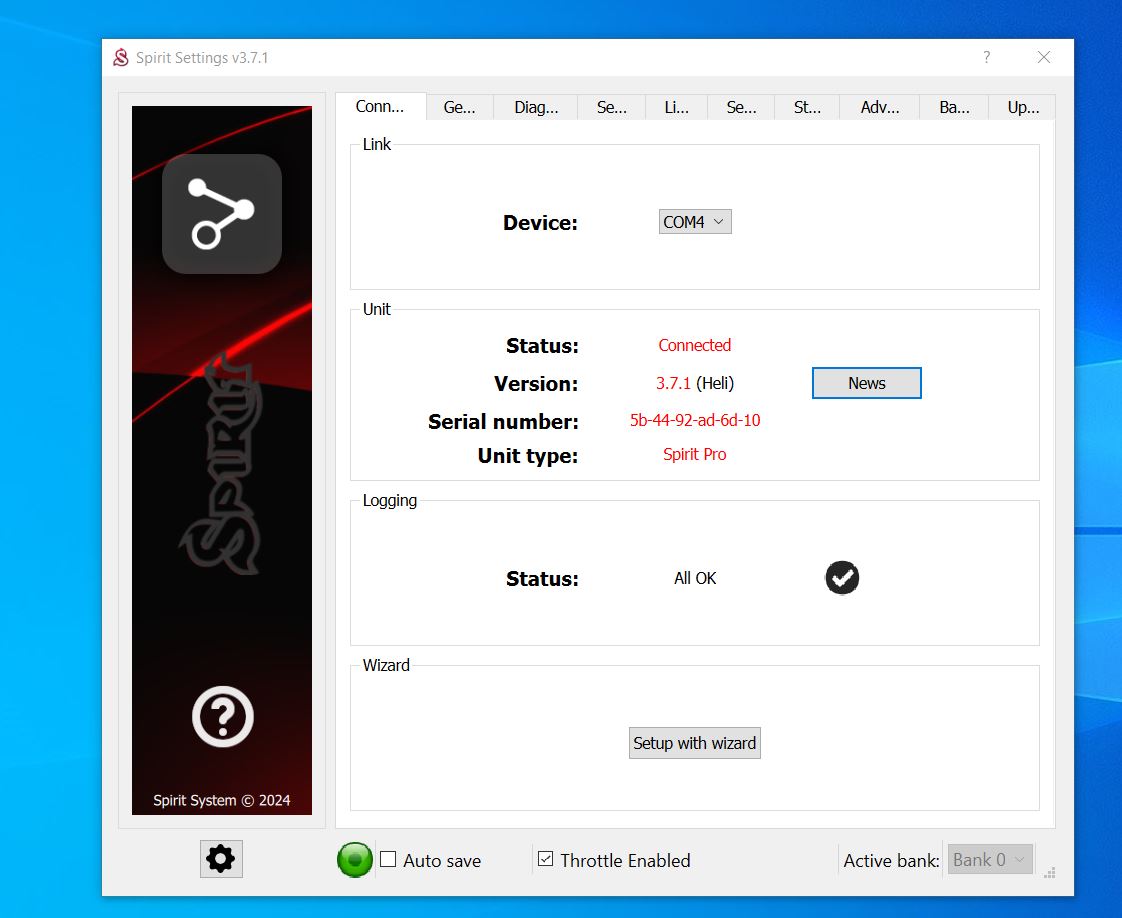Click the title bar question mark help button
The height and width of the screenshot is (918, 1122).
[986, 58]
